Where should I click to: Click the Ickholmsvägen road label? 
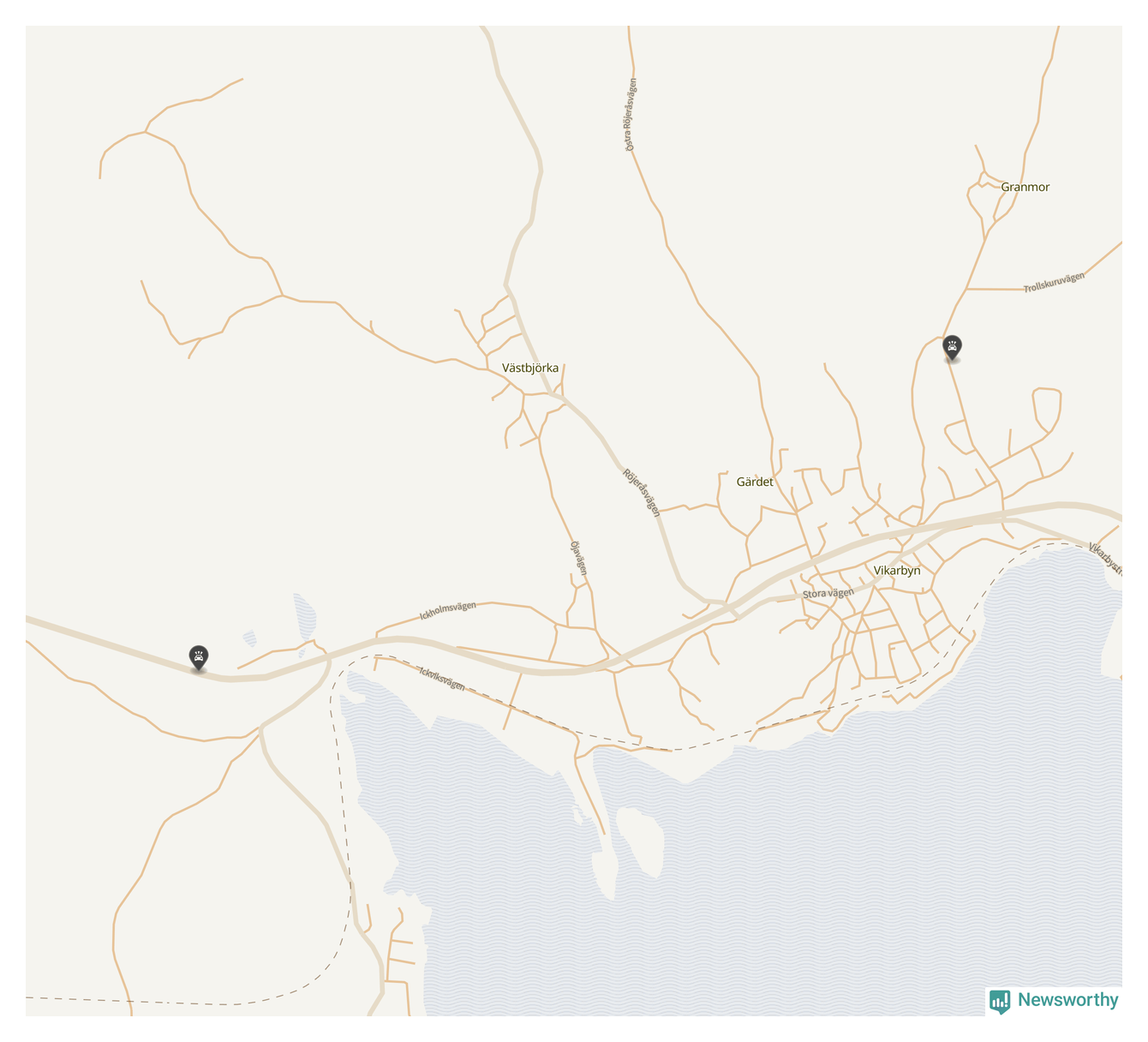pos(447,611)
